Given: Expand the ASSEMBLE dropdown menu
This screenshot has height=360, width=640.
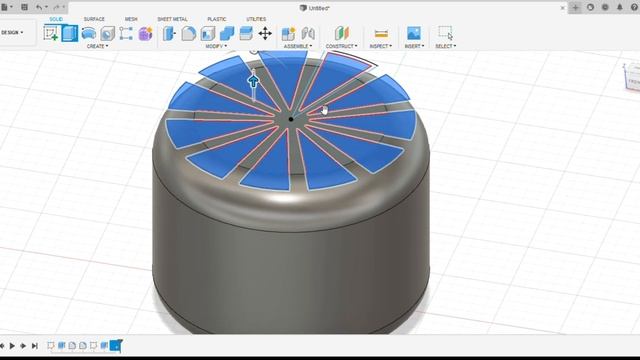Looking at the screenshot, I should [298, 46].
